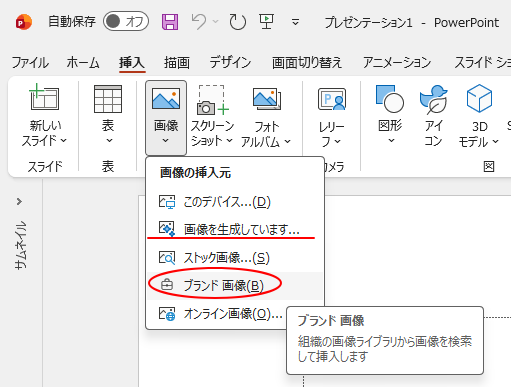Click the プレゼンテーション1 - PowerPoint title text
The image size is (511, 387).
[412, 22]
